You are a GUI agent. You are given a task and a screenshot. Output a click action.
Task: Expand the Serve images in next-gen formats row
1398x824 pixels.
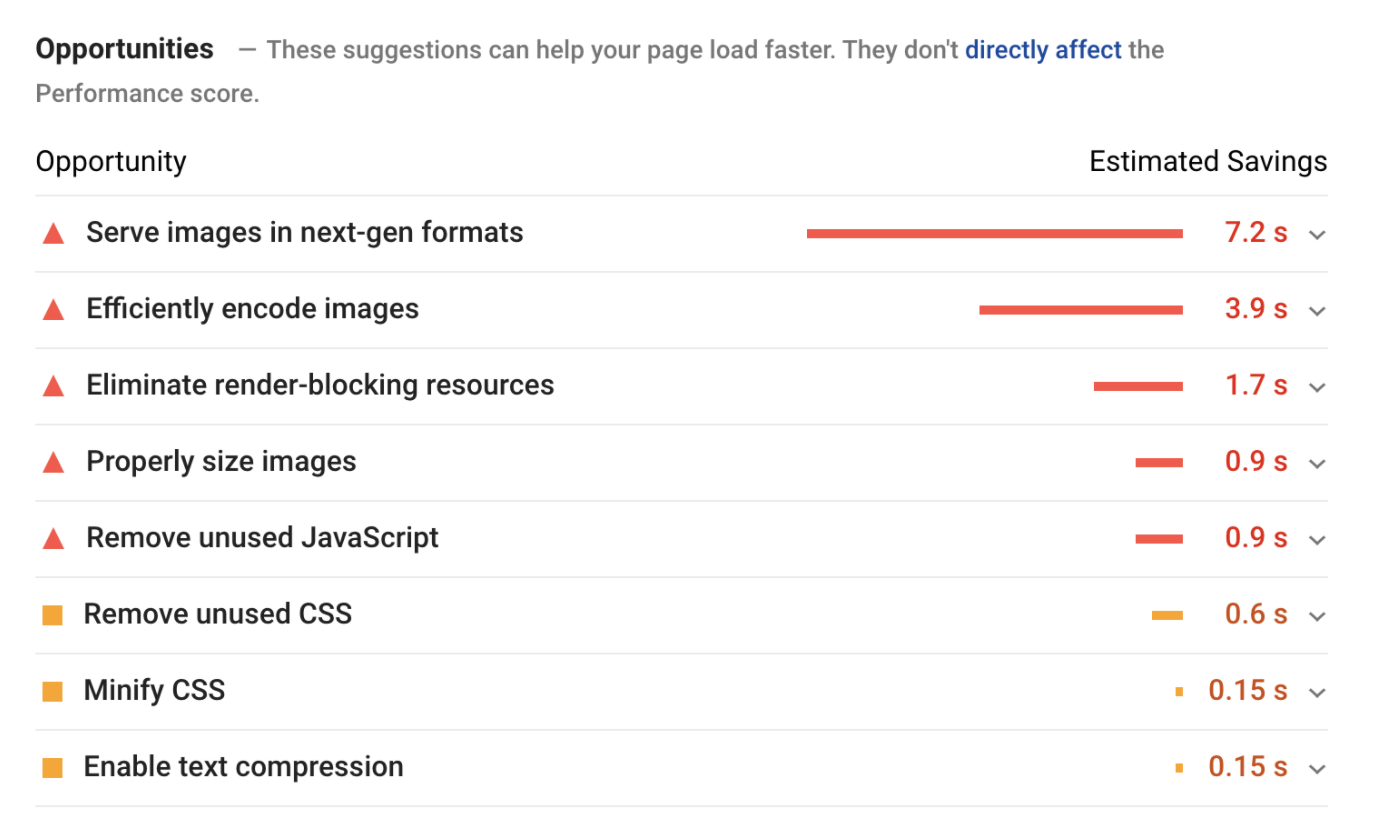[x=1316, y=234]
